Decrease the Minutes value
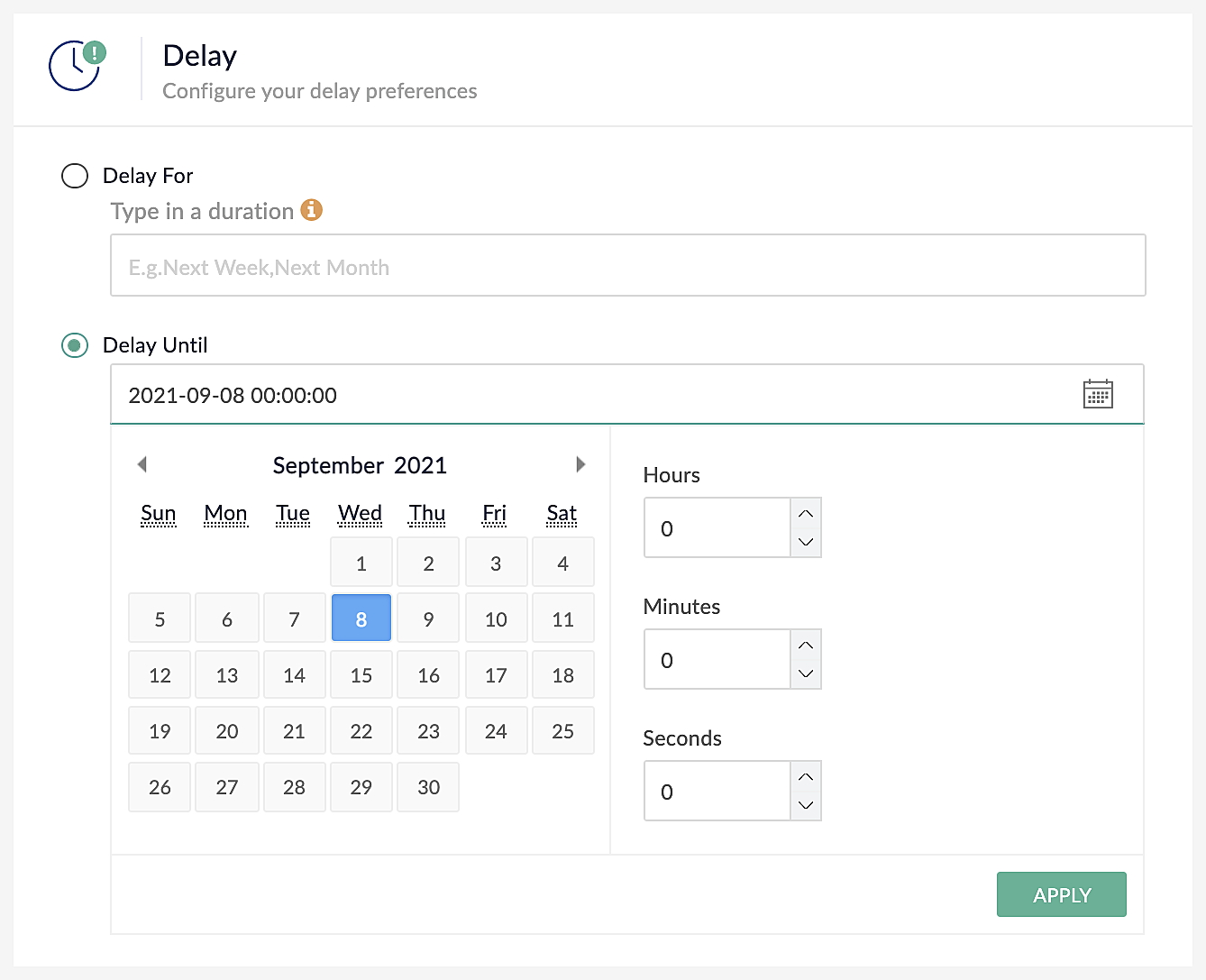Image resolution: width=1206 pixels, height=980 pixels. pos(806,674)
